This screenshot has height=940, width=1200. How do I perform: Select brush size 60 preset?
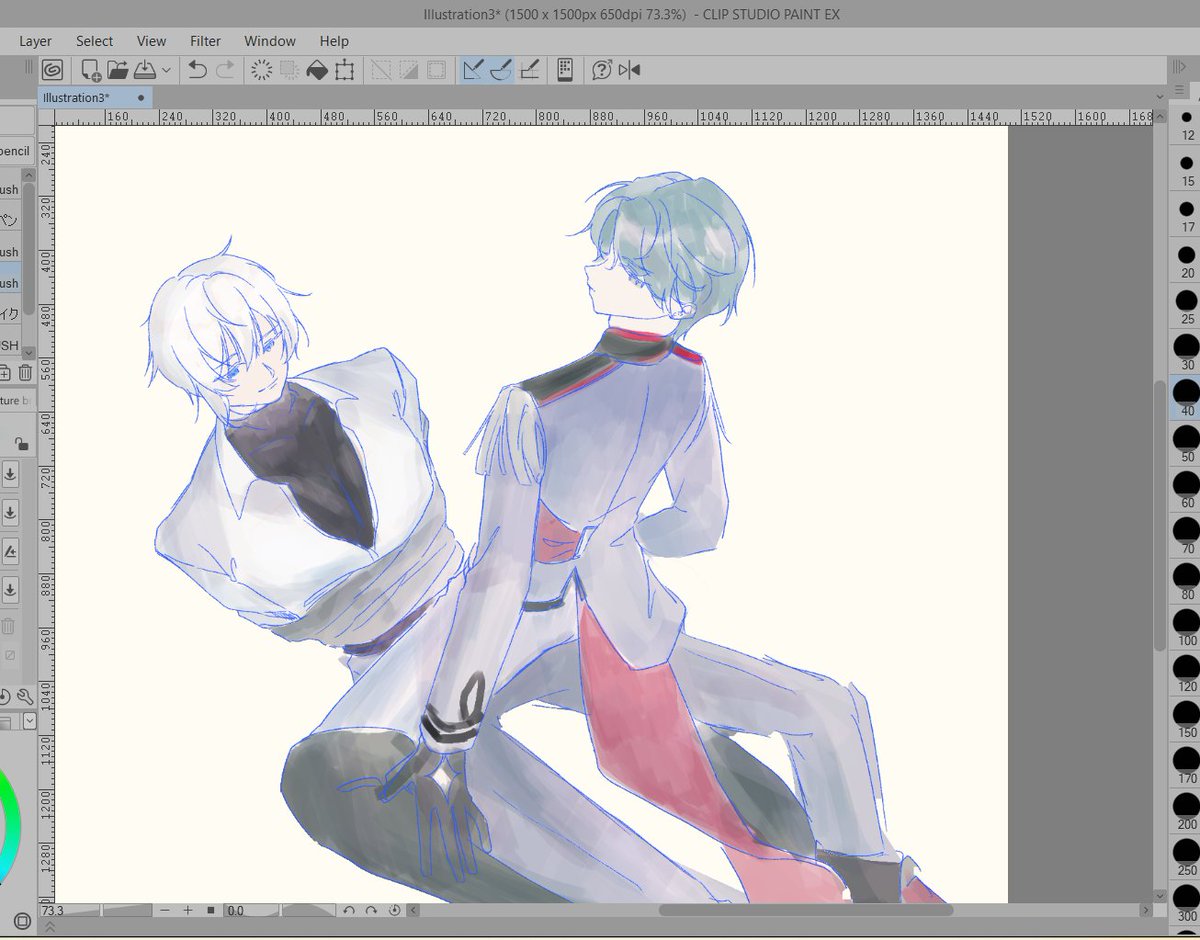point(1187,491)
